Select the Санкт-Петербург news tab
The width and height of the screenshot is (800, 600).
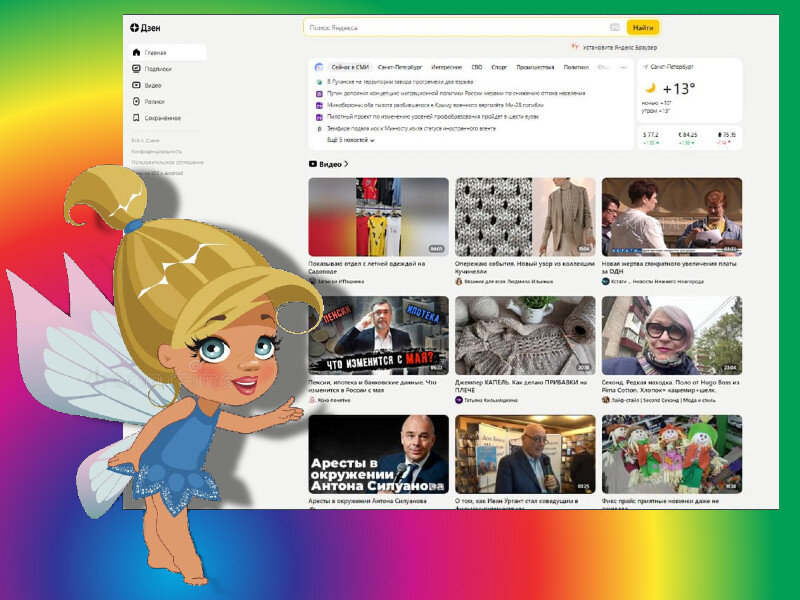400,67
